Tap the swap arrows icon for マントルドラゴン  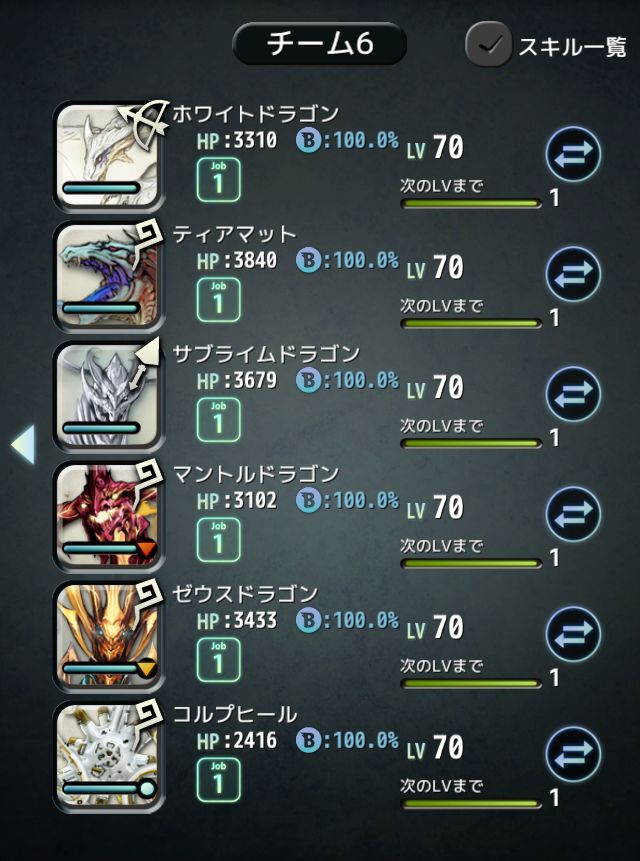click(x=573, y=515)
